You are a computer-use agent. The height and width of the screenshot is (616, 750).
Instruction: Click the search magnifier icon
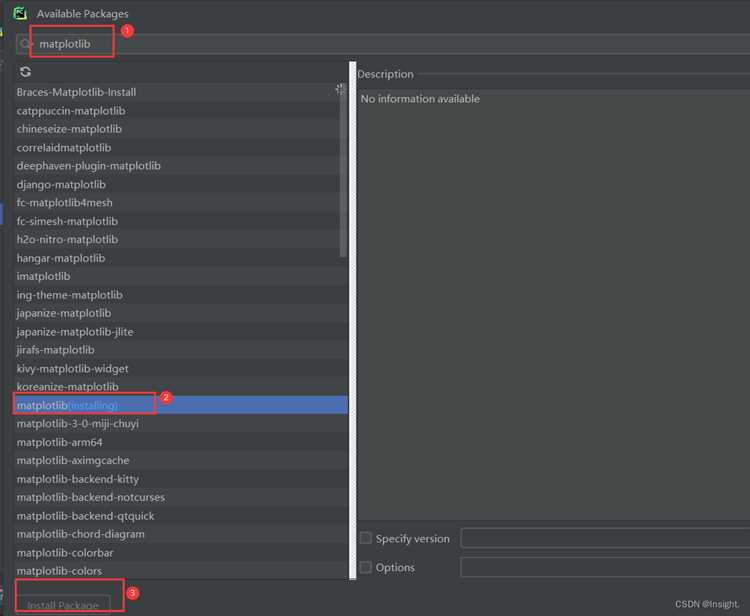pos(25,44)
